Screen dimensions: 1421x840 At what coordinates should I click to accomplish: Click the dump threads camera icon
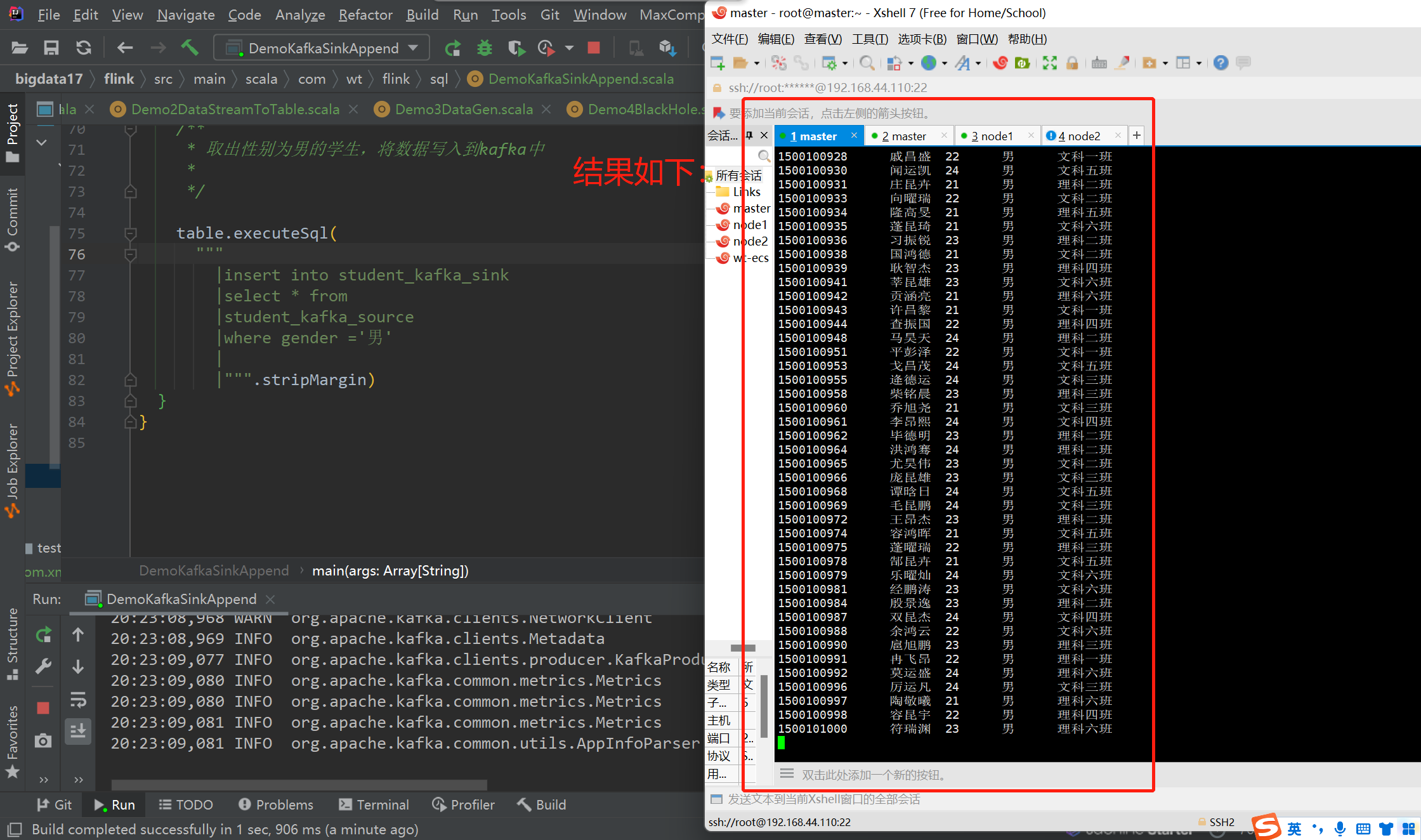43,740
